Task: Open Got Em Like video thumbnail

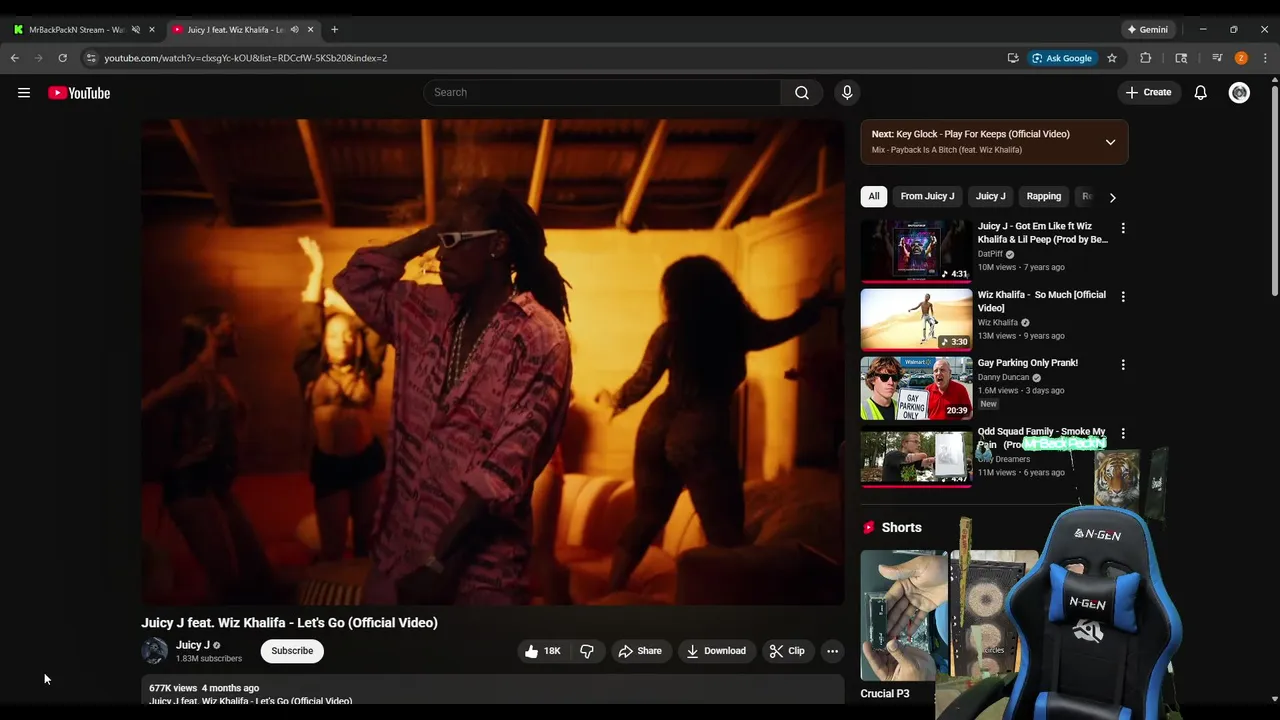Action: [x=916, y=252]
